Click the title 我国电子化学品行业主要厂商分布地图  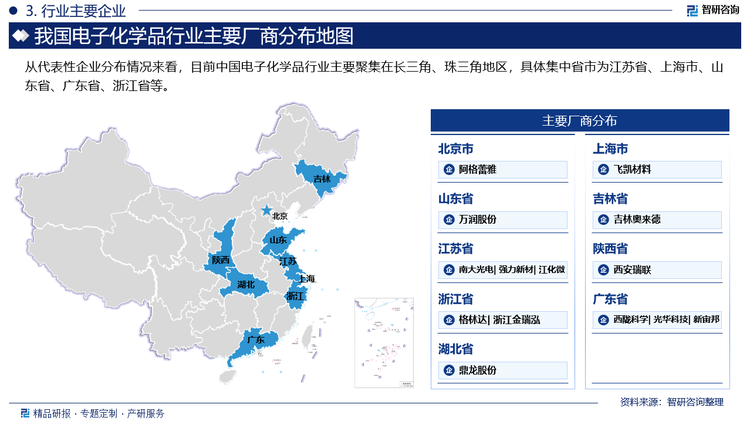point(194,36)
